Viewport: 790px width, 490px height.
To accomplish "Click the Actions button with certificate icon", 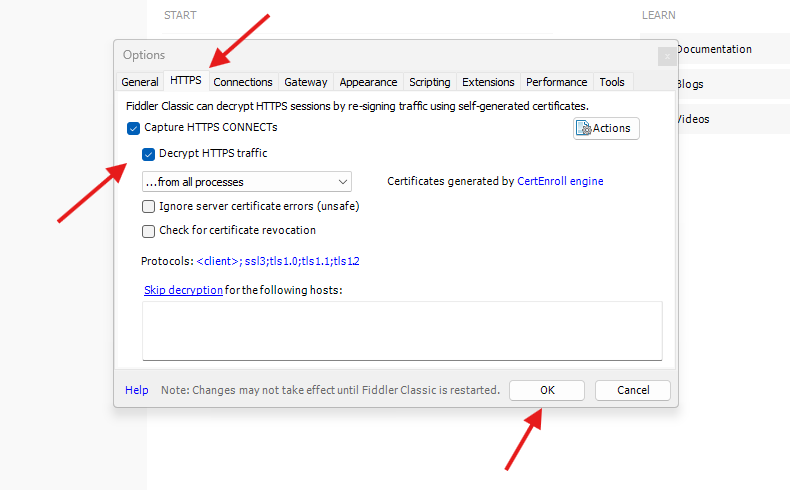I will coord(606,128).
